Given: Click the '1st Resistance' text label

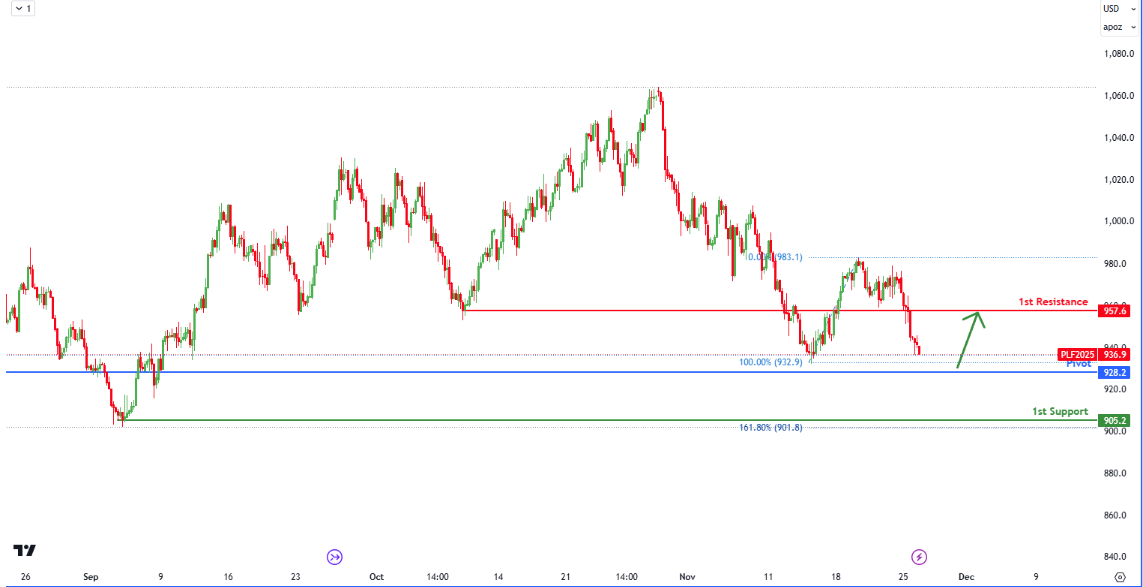Looking at the screenshot, I should (1053, 302).
